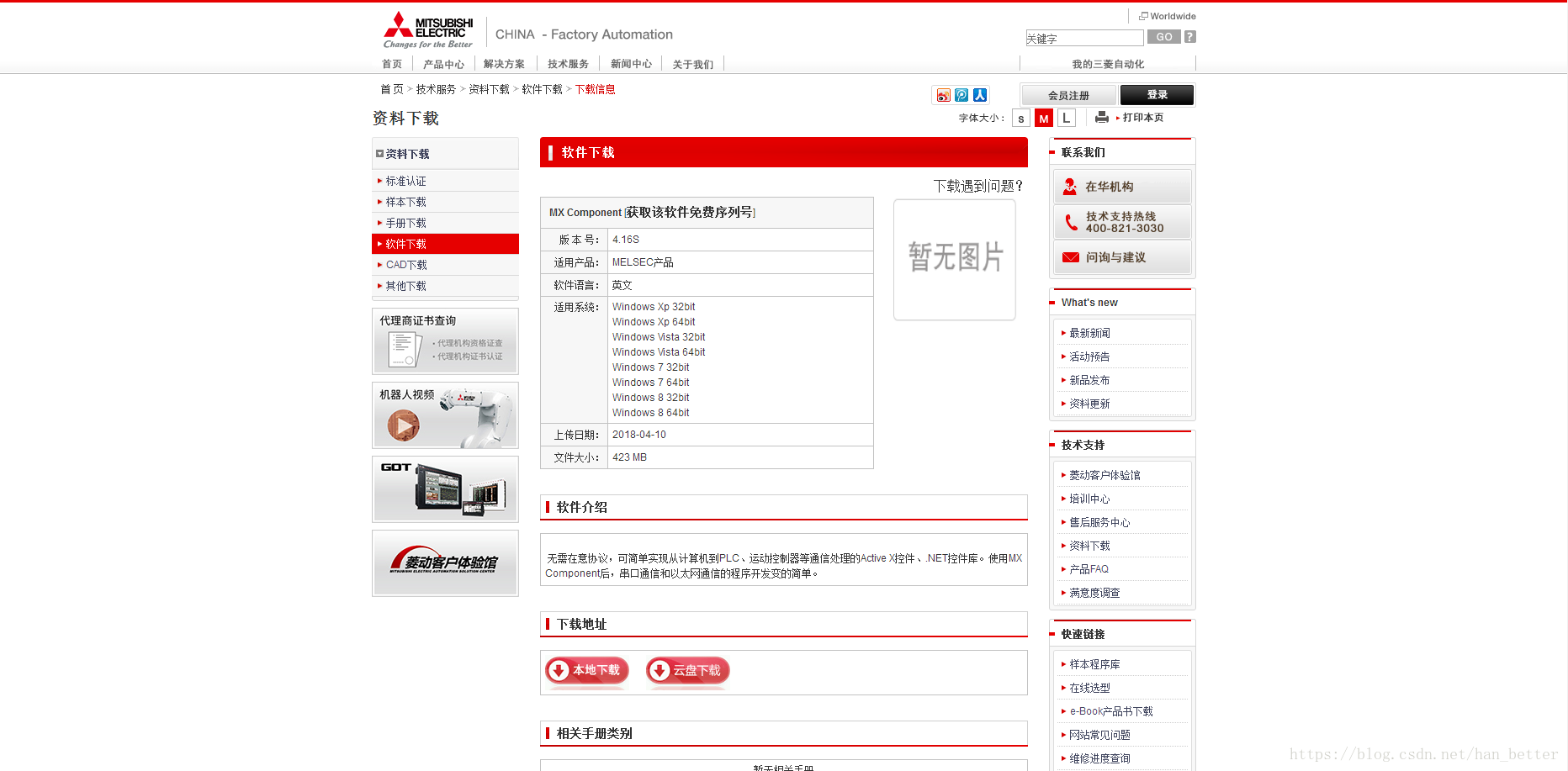The image size is (1568, 771).
Task: Set font size to medium M
Action: pos(1044,119)
